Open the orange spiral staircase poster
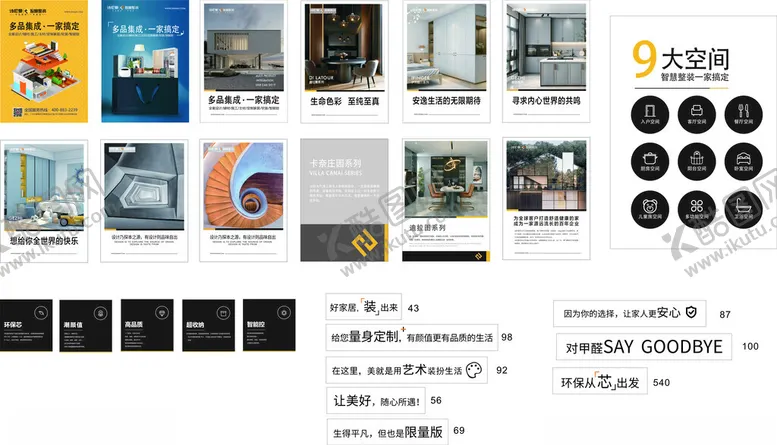This screenshot has width=777, height=445. click(x=243, y=200)
